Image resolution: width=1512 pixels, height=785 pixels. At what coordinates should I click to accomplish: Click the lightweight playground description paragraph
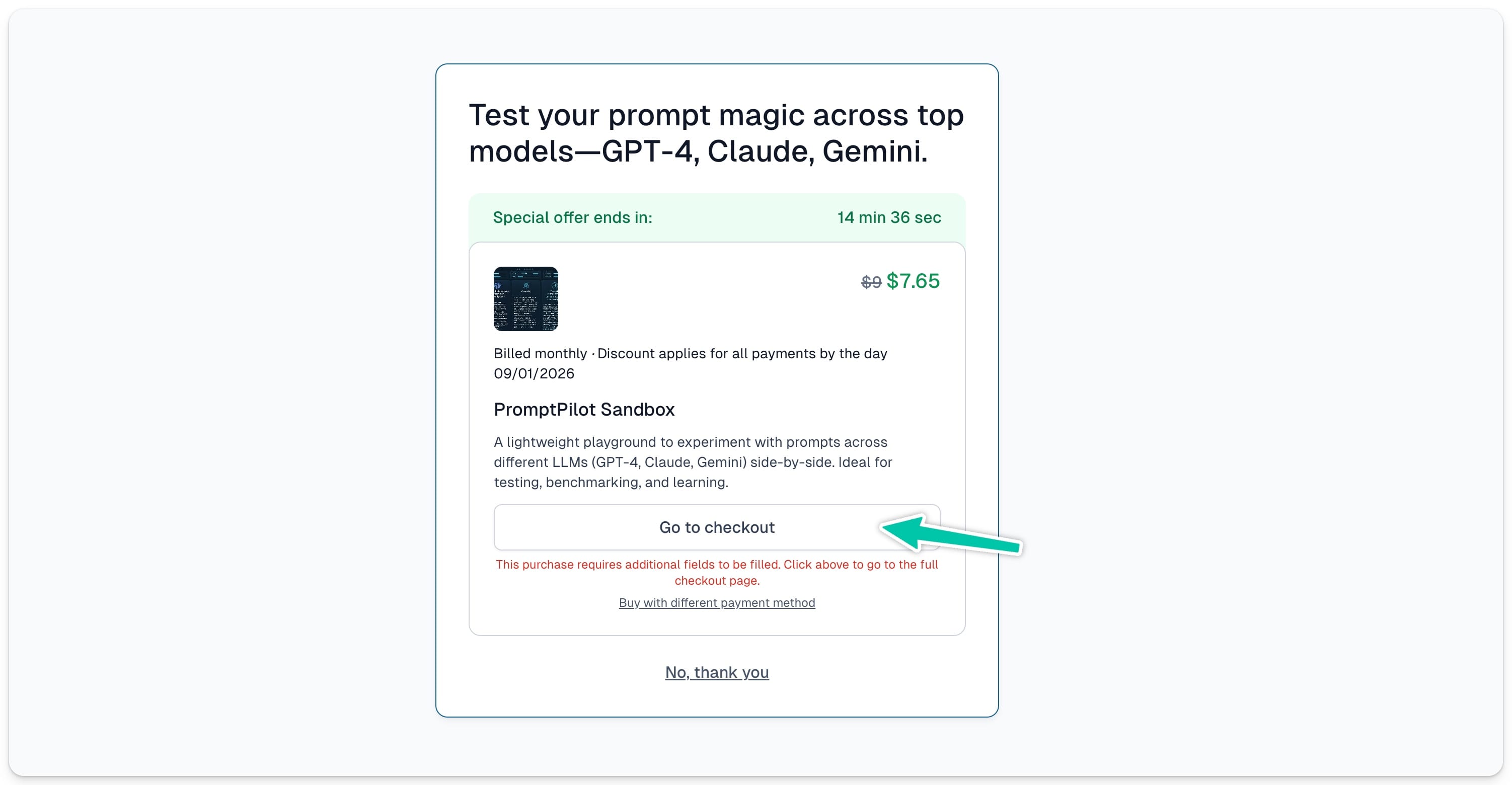point(693,462)
